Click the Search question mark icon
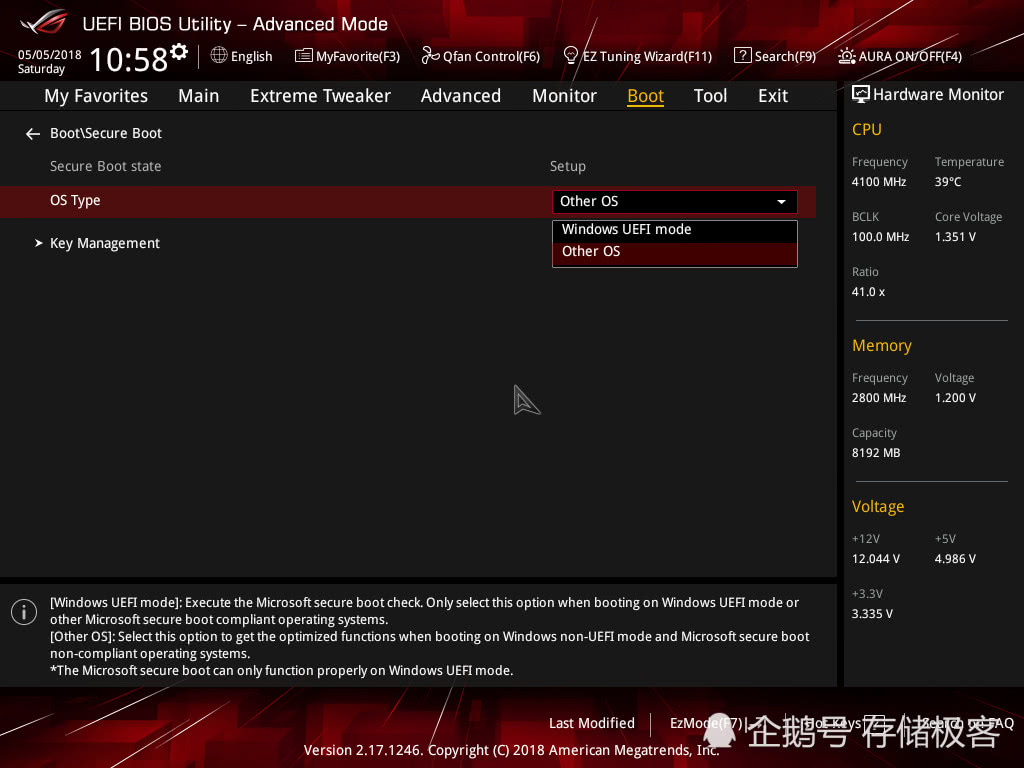Viewport: 1024px width, 768px height. 742,56
